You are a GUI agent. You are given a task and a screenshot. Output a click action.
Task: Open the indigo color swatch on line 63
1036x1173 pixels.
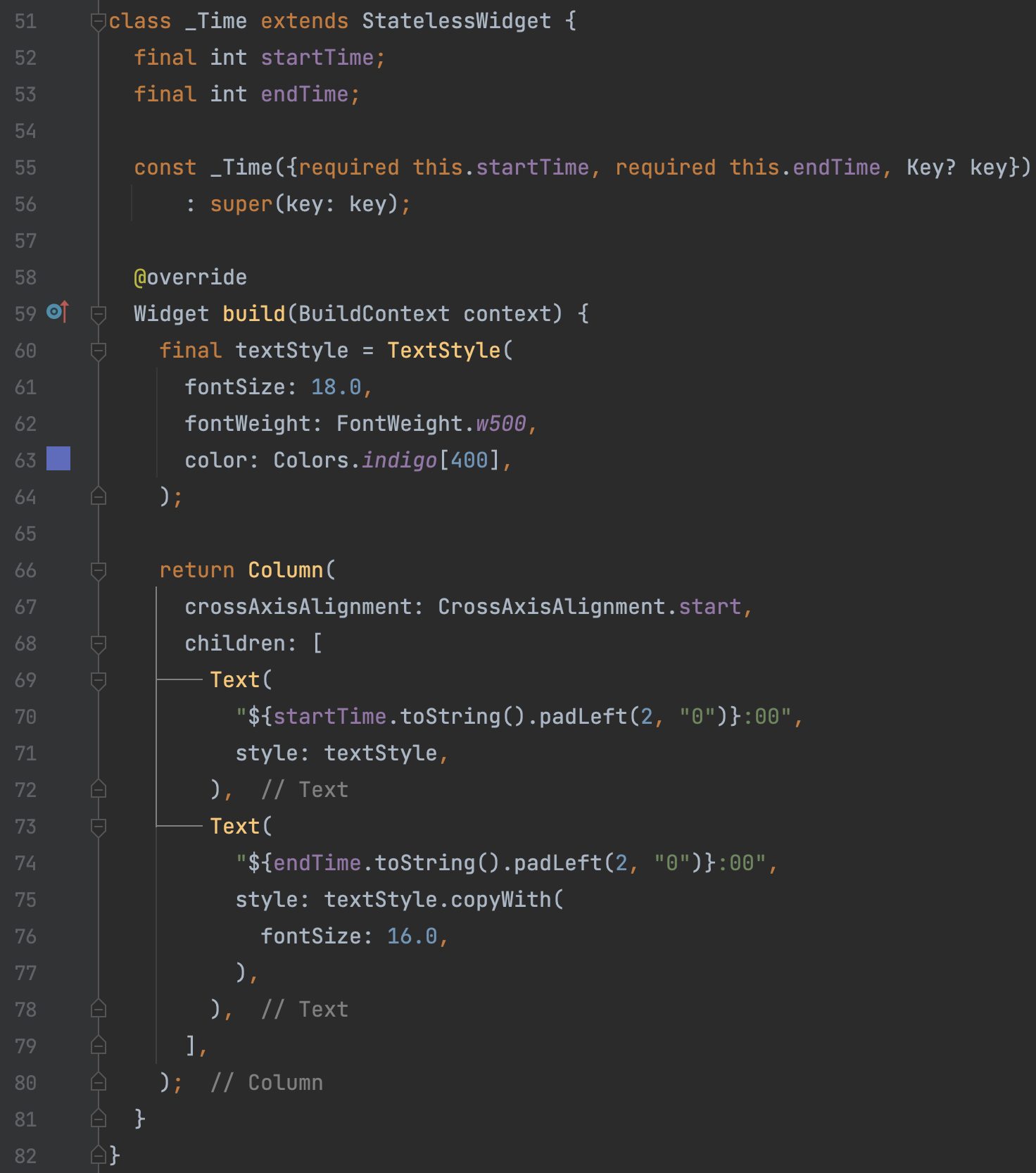pyautogui.click(x=58, y=458)
